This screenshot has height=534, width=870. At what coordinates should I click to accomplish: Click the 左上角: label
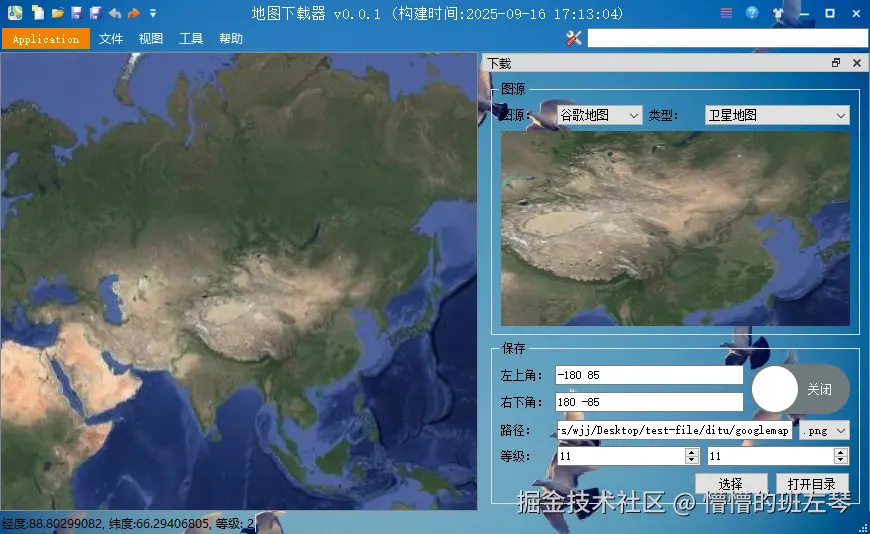tap(521, 375)
